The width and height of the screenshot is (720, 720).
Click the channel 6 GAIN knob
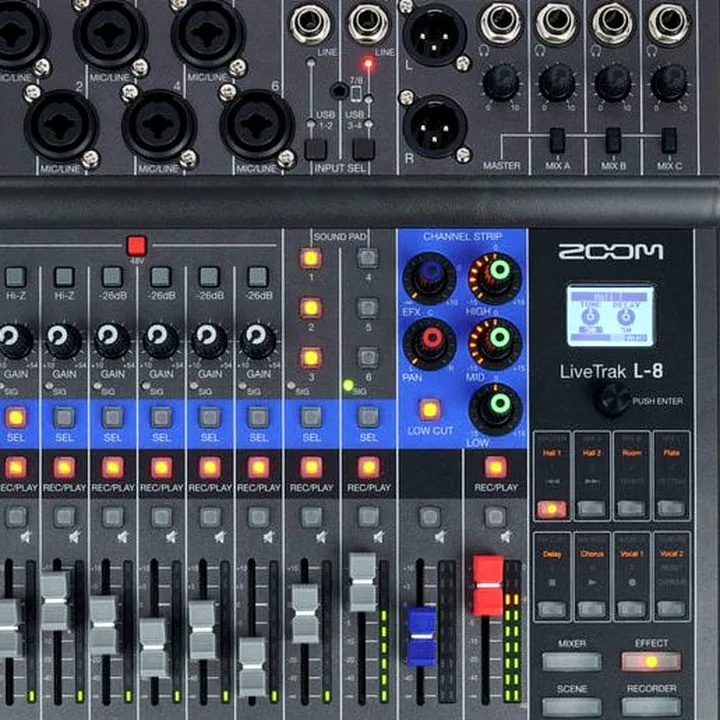coord(258,340)
